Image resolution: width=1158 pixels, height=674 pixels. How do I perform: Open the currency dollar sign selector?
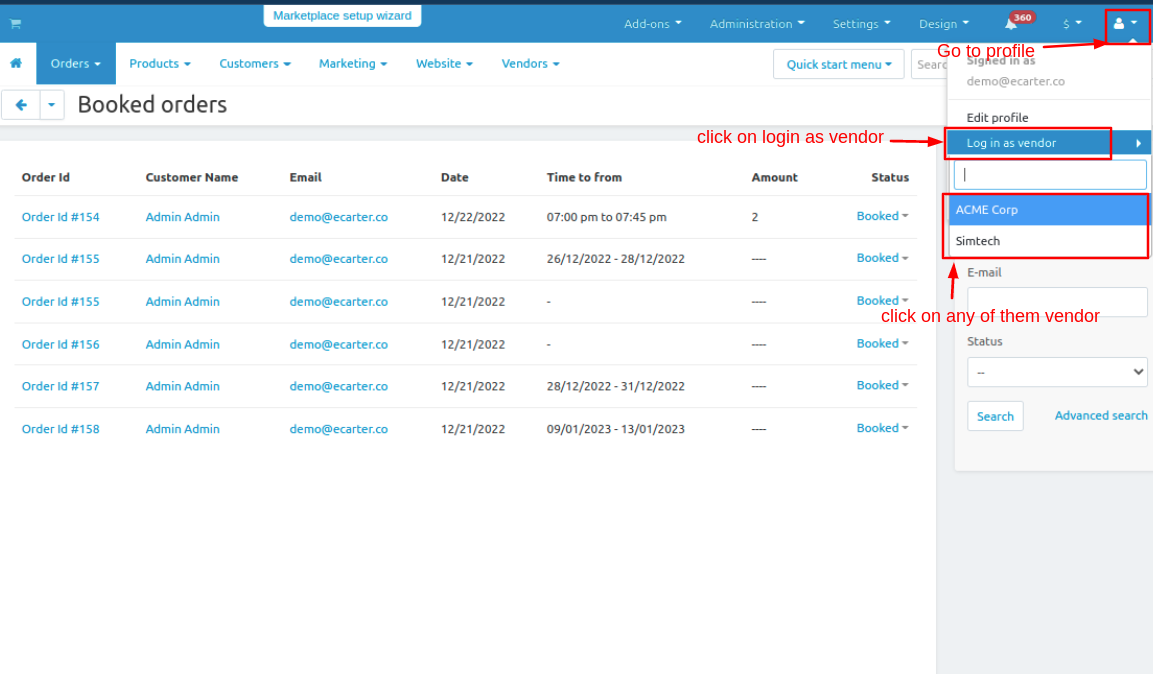pyautogui.click(x=1072, y=23)
